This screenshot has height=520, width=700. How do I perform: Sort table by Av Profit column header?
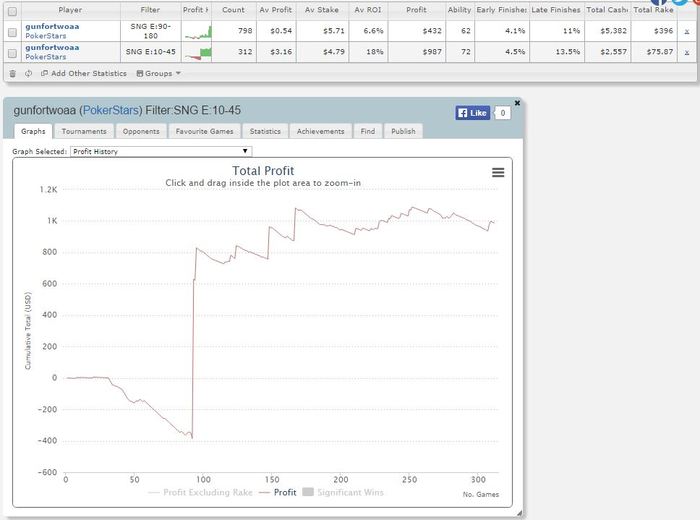275,10
